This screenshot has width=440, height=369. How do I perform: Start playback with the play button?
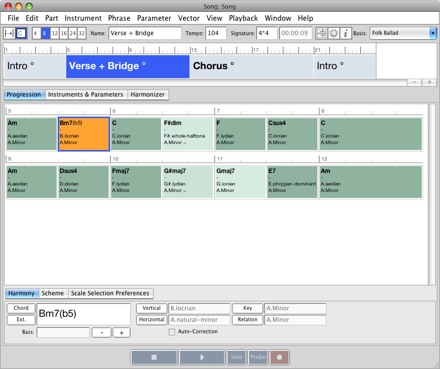click(202, 357)
